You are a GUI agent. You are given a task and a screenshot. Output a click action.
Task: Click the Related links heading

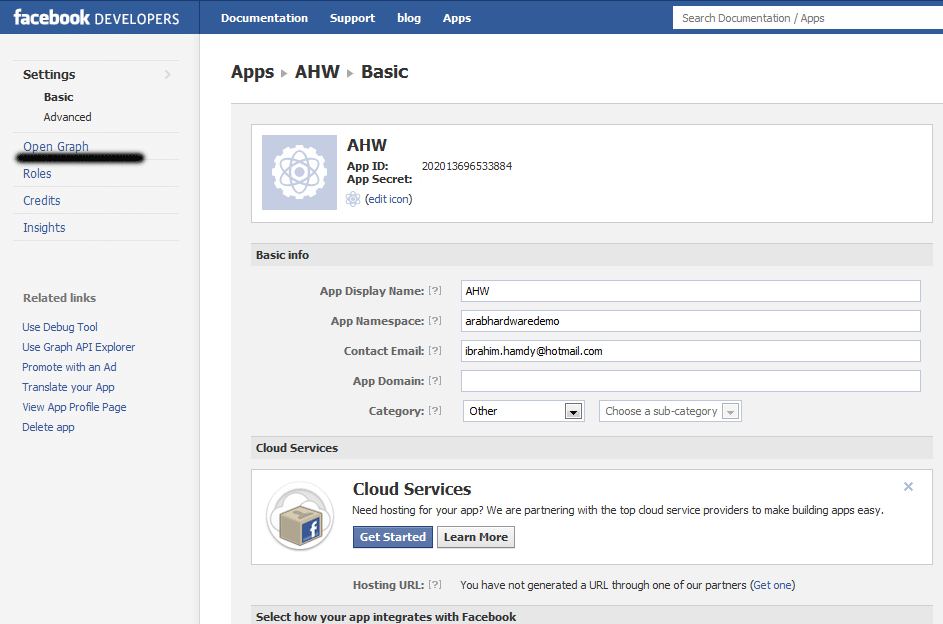pyautogui.click(x=60, y=298)
